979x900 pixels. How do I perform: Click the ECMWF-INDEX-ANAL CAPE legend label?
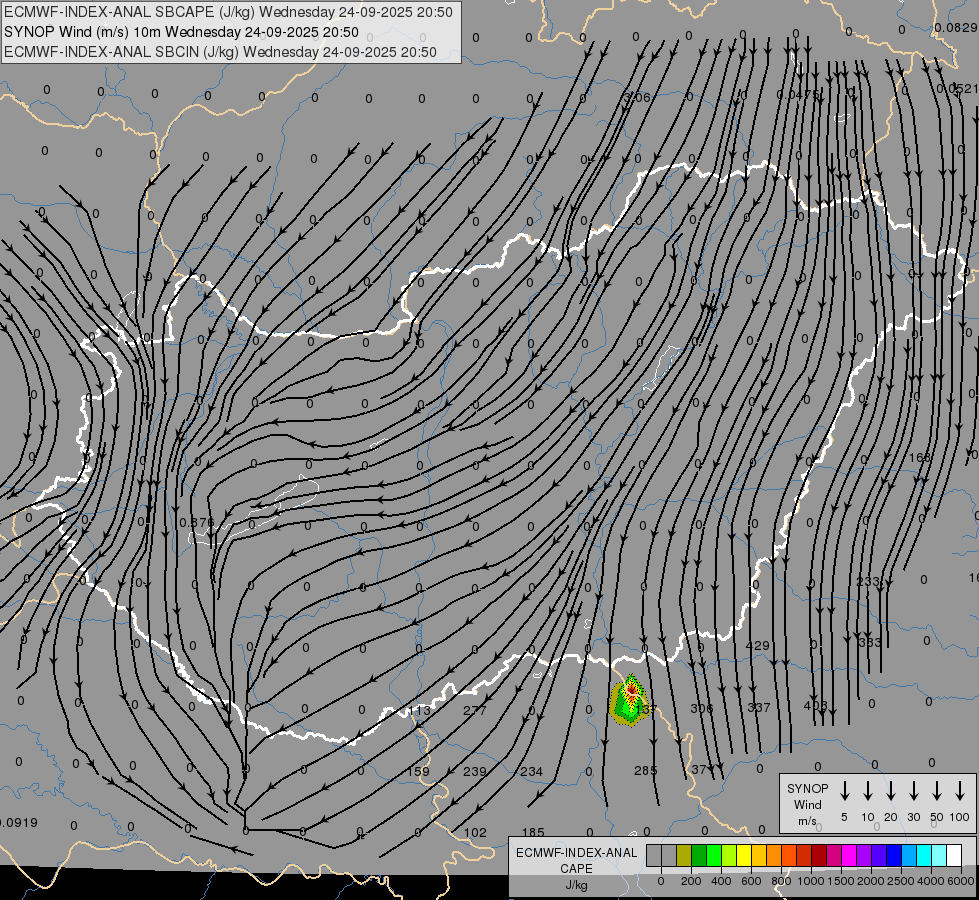pyautogui.click(x=576, y=860)
